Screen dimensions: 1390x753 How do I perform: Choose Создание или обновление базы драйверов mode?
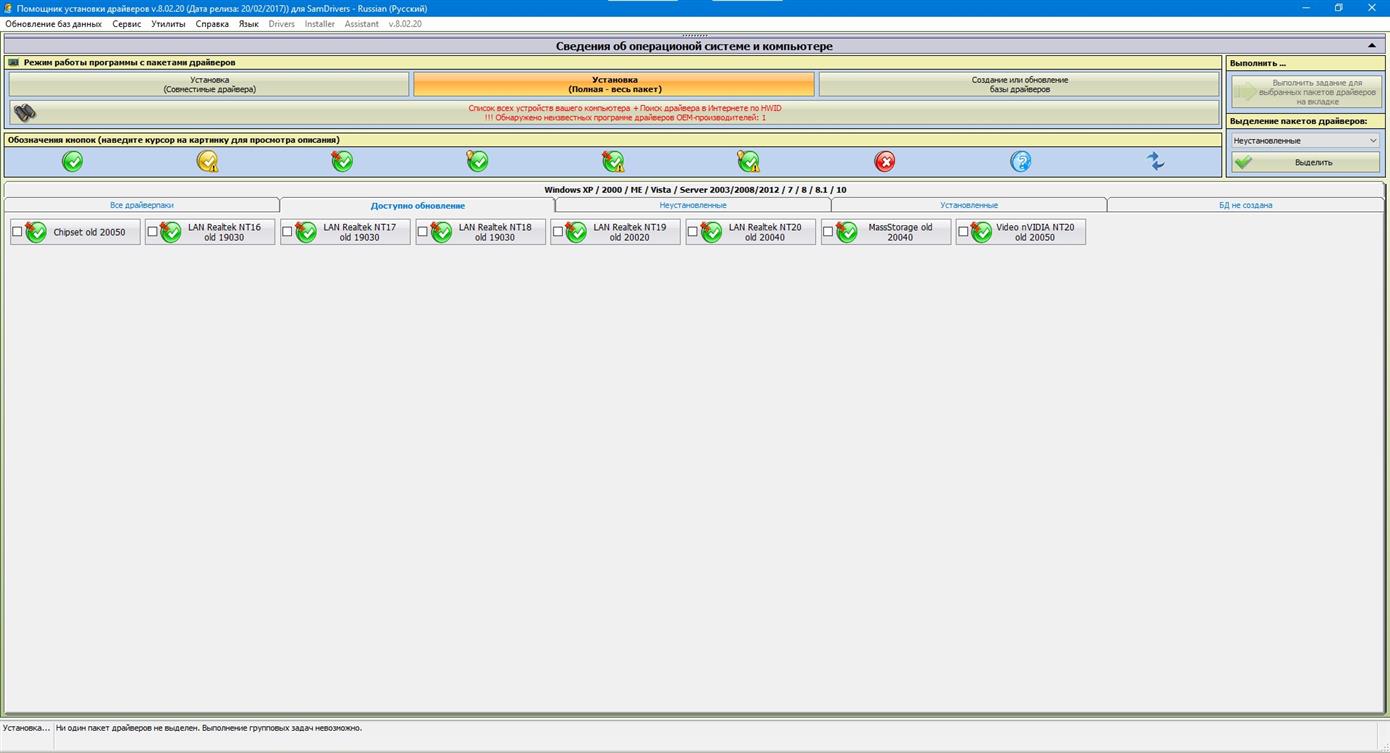pyautogui.click(x=1020, y=84)
